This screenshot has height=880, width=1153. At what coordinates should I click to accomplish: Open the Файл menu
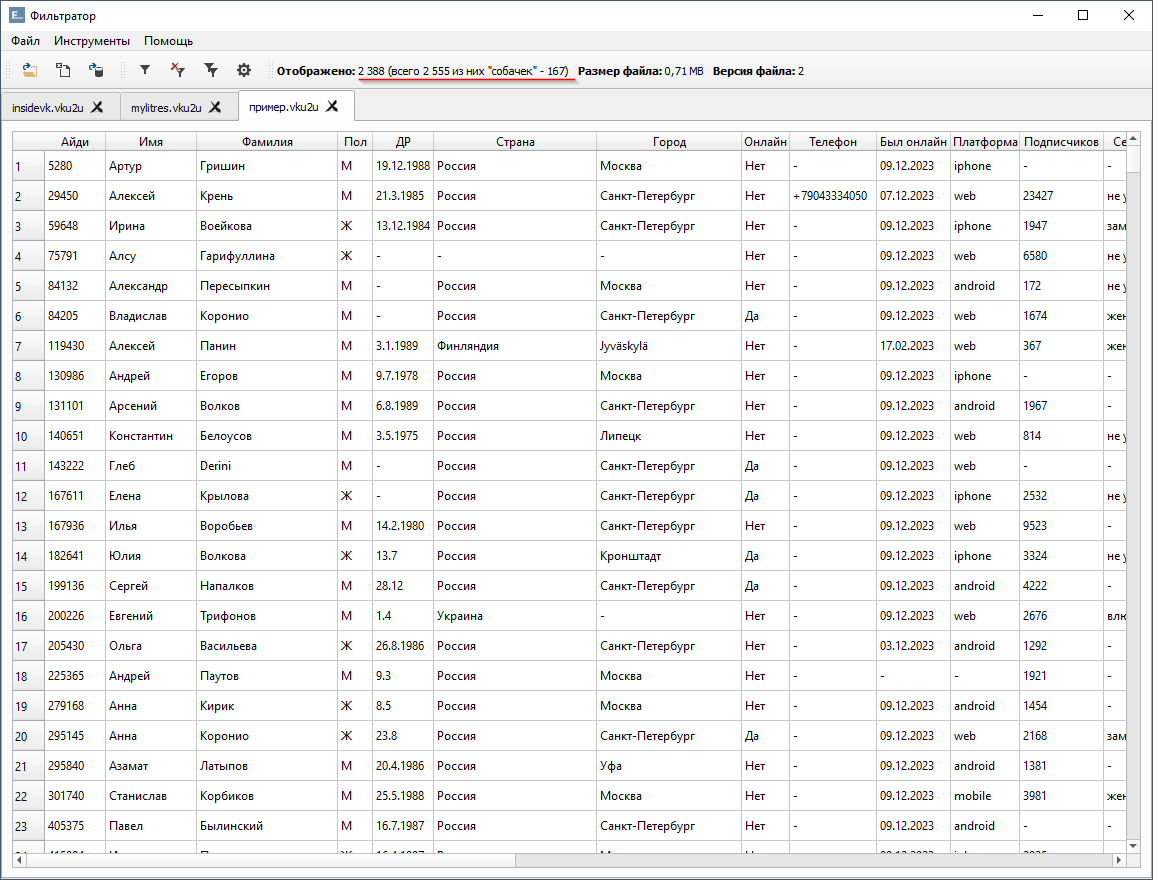(x=26, y=41)
